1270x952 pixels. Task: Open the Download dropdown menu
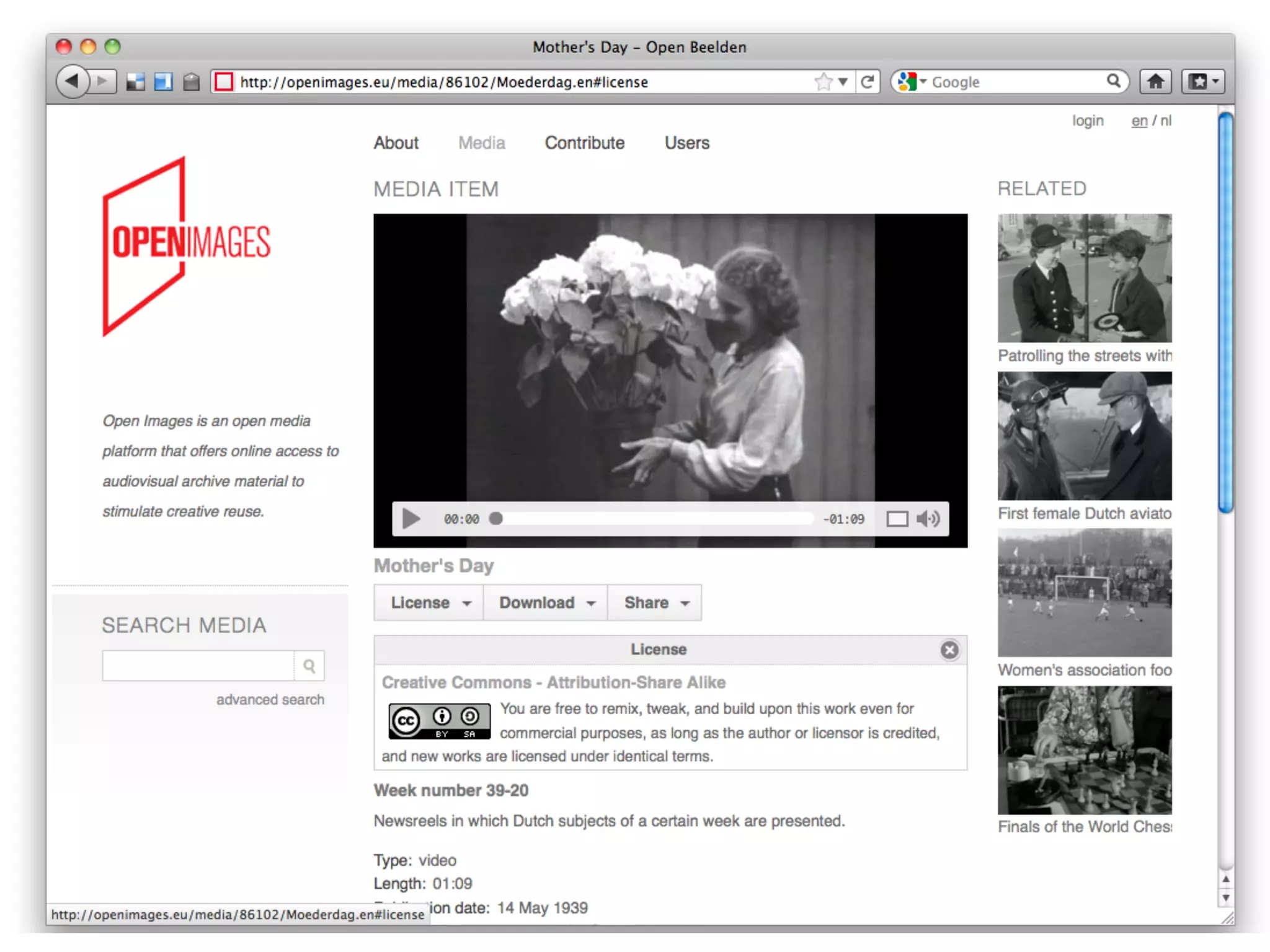coord(546,602)
